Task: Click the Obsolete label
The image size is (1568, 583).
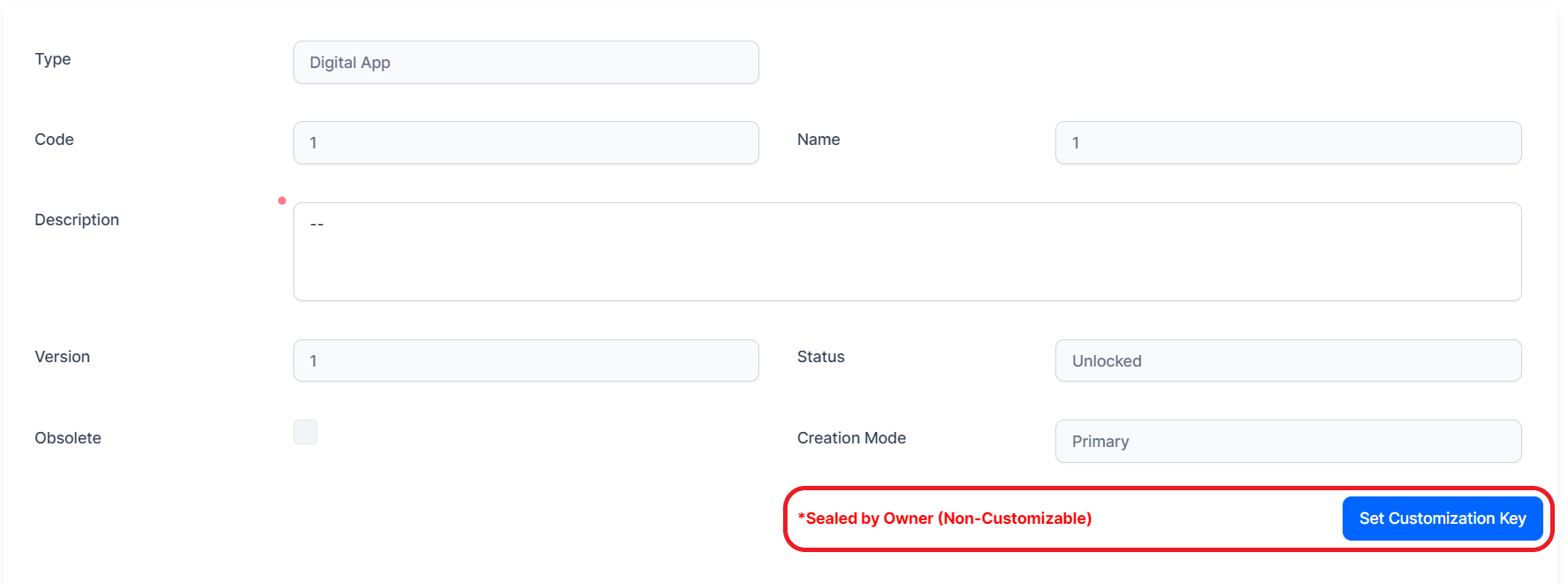Action: click(x=68, y=438)
